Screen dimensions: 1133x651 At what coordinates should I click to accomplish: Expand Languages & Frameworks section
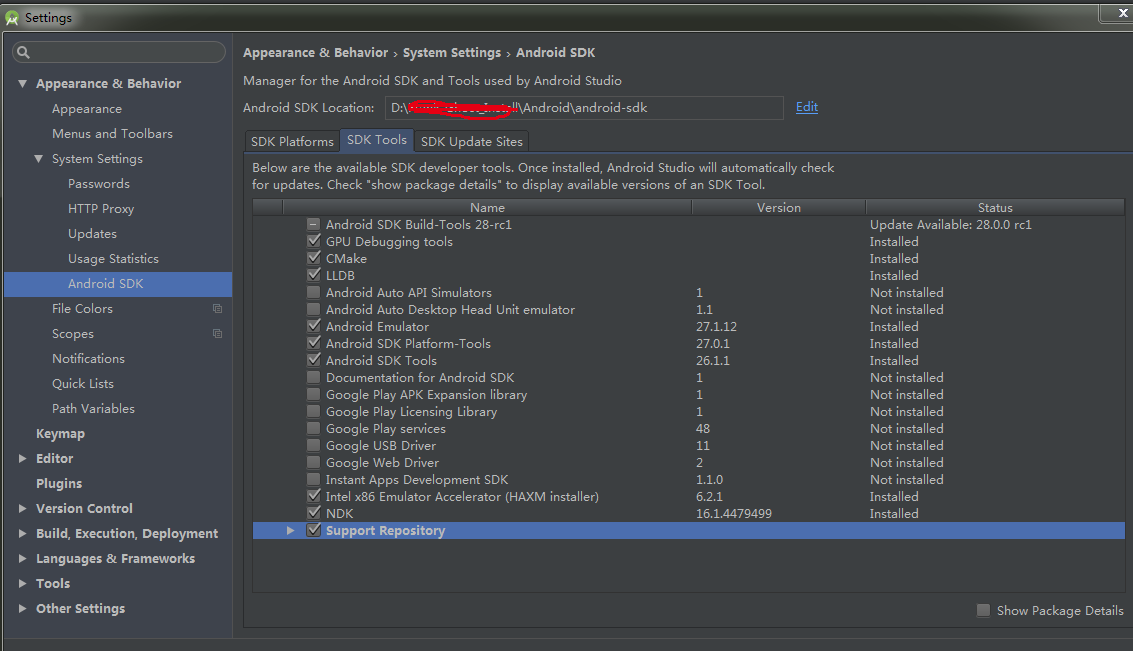22,559
